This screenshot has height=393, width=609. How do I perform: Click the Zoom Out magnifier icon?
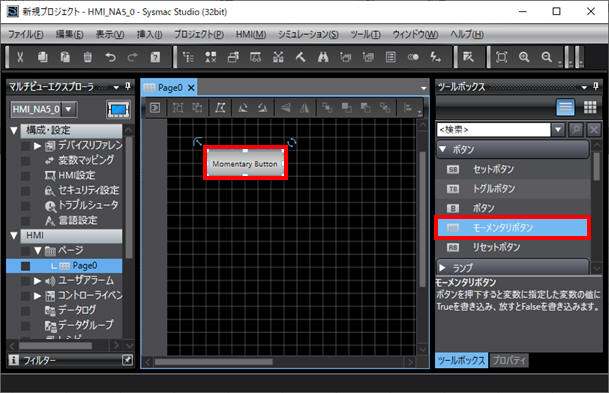click(546, 57)
